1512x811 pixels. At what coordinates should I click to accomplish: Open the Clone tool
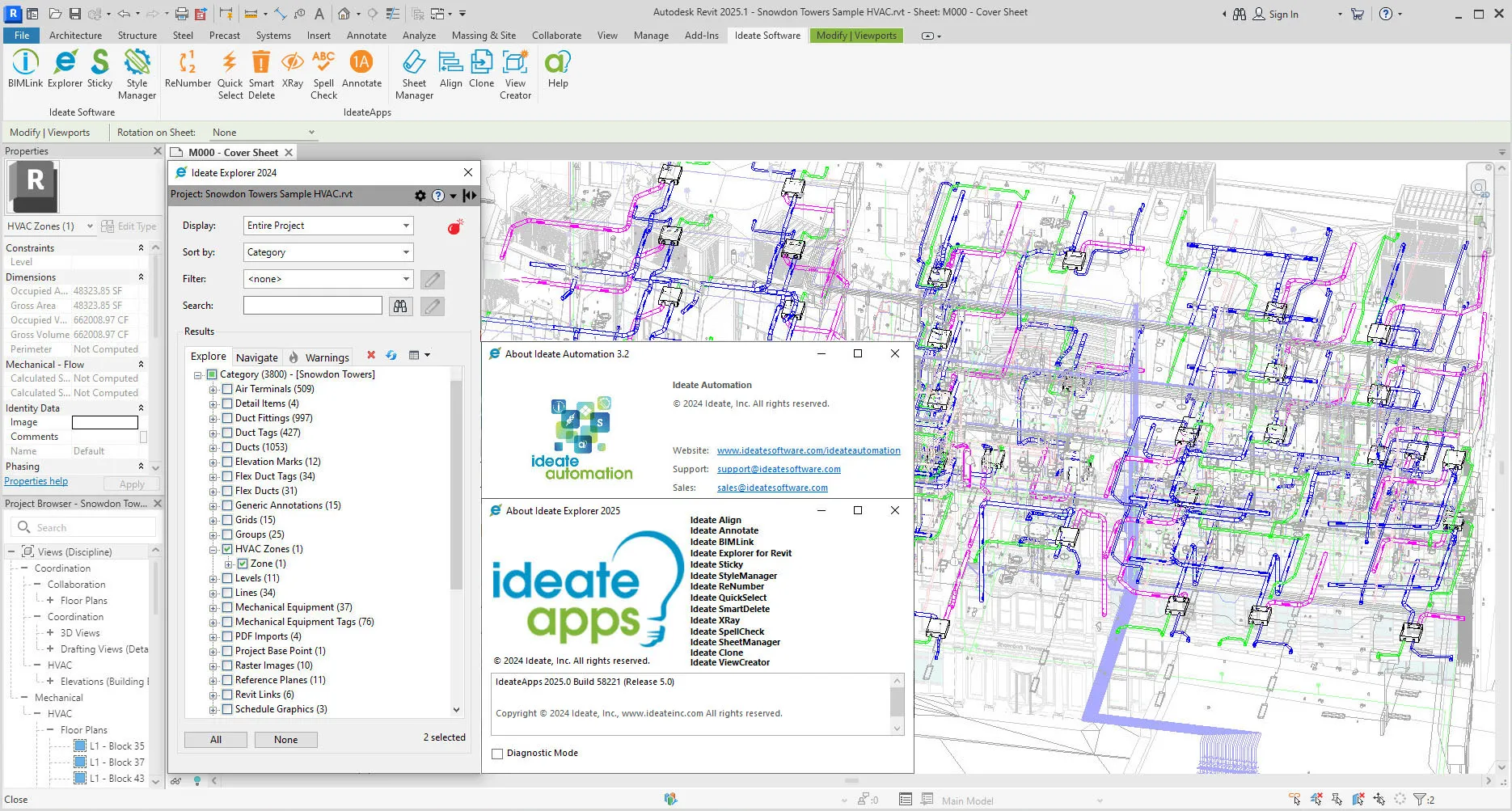point(481,70)
